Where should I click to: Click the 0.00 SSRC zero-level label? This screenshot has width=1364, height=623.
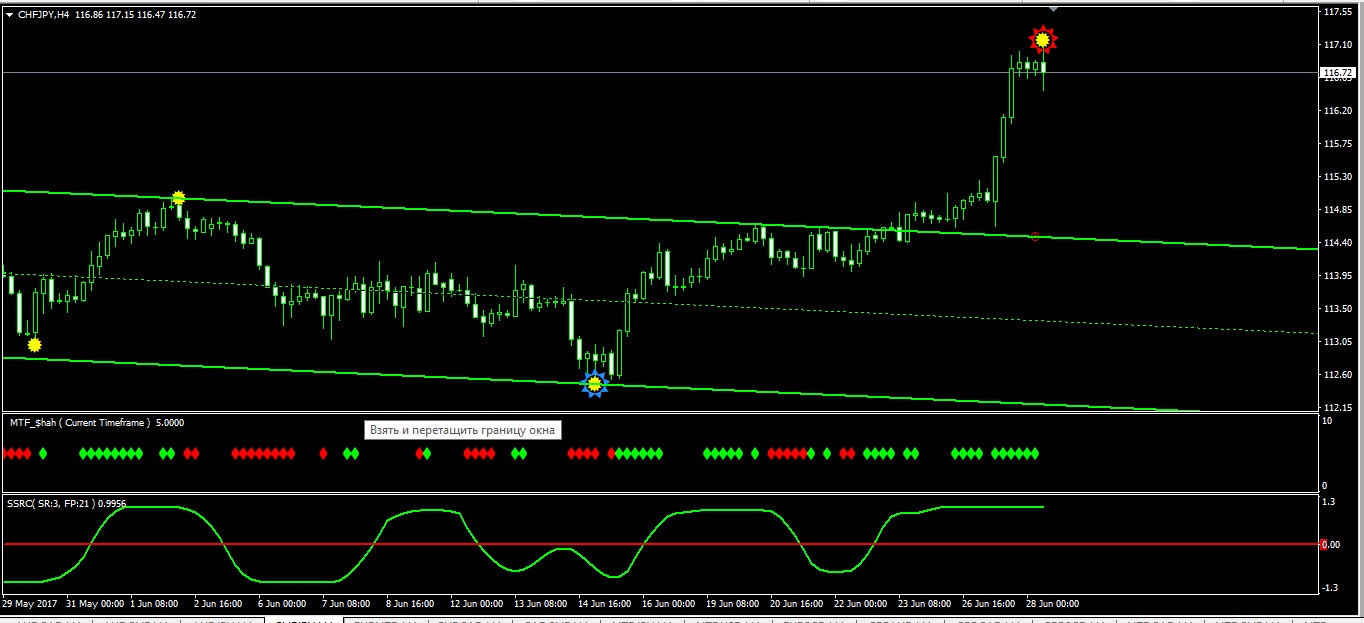1332,544
